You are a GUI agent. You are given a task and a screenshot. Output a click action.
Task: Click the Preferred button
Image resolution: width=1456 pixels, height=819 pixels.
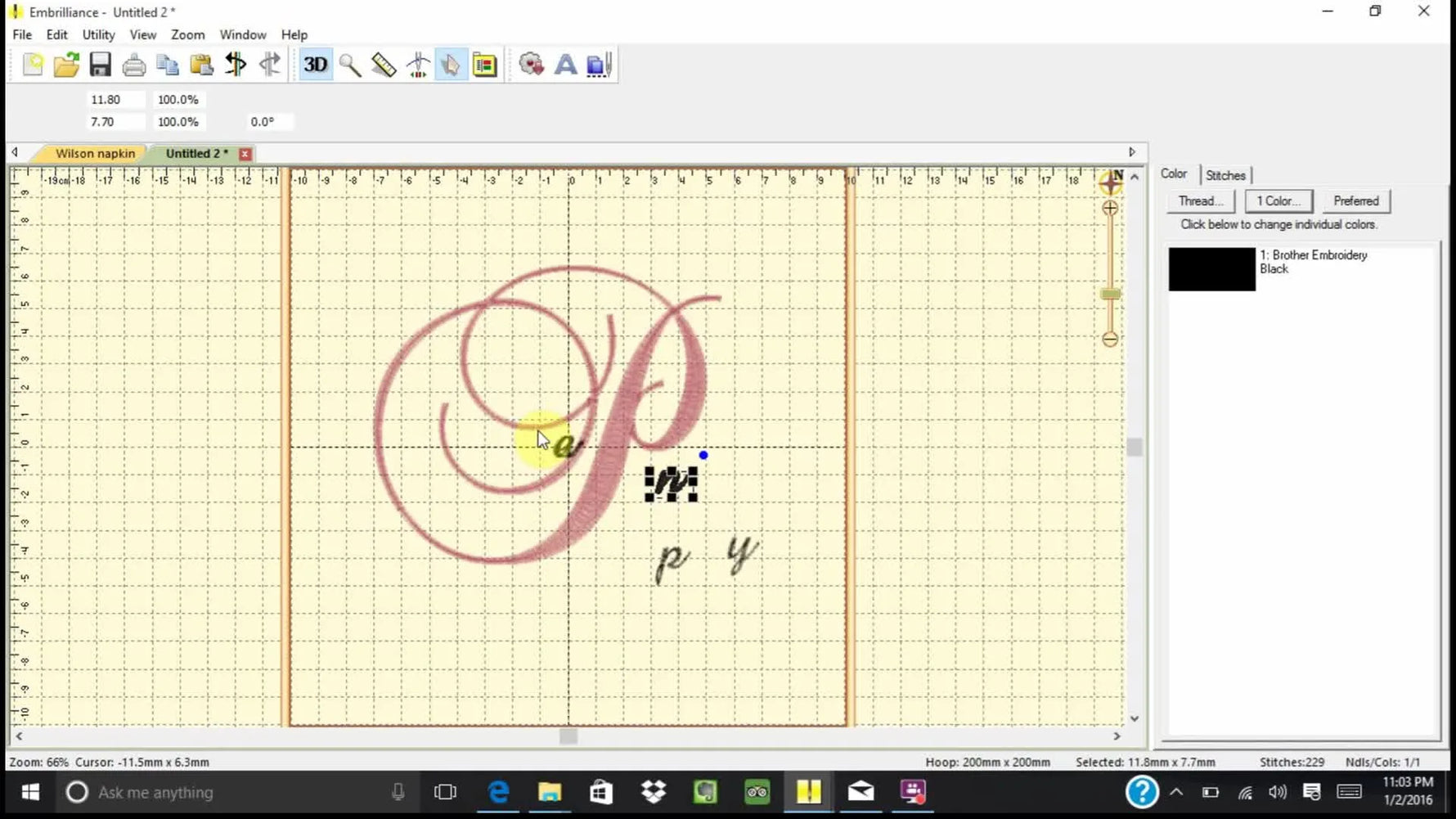pos(1355,200)
